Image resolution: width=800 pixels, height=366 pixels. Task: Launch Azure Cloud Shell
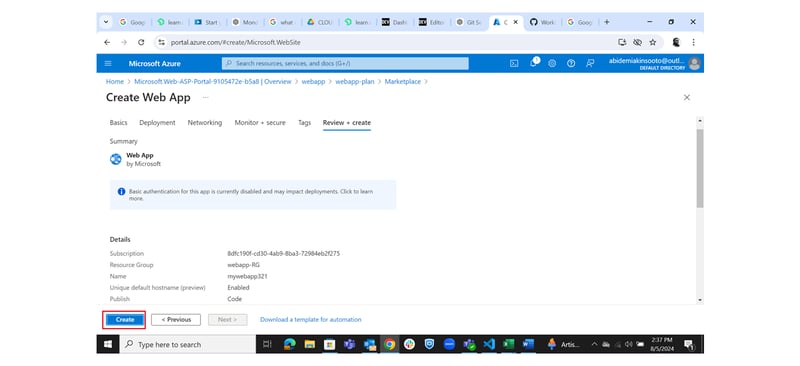point(514,63)
